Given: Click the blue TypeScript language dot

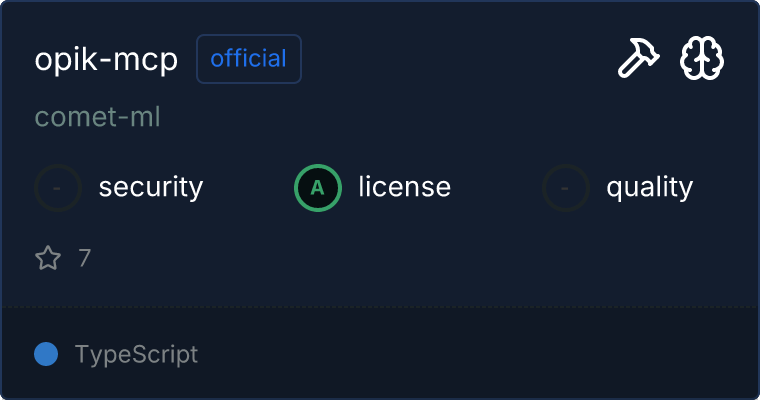Looking at the screenshot, I should click(45, 354).
